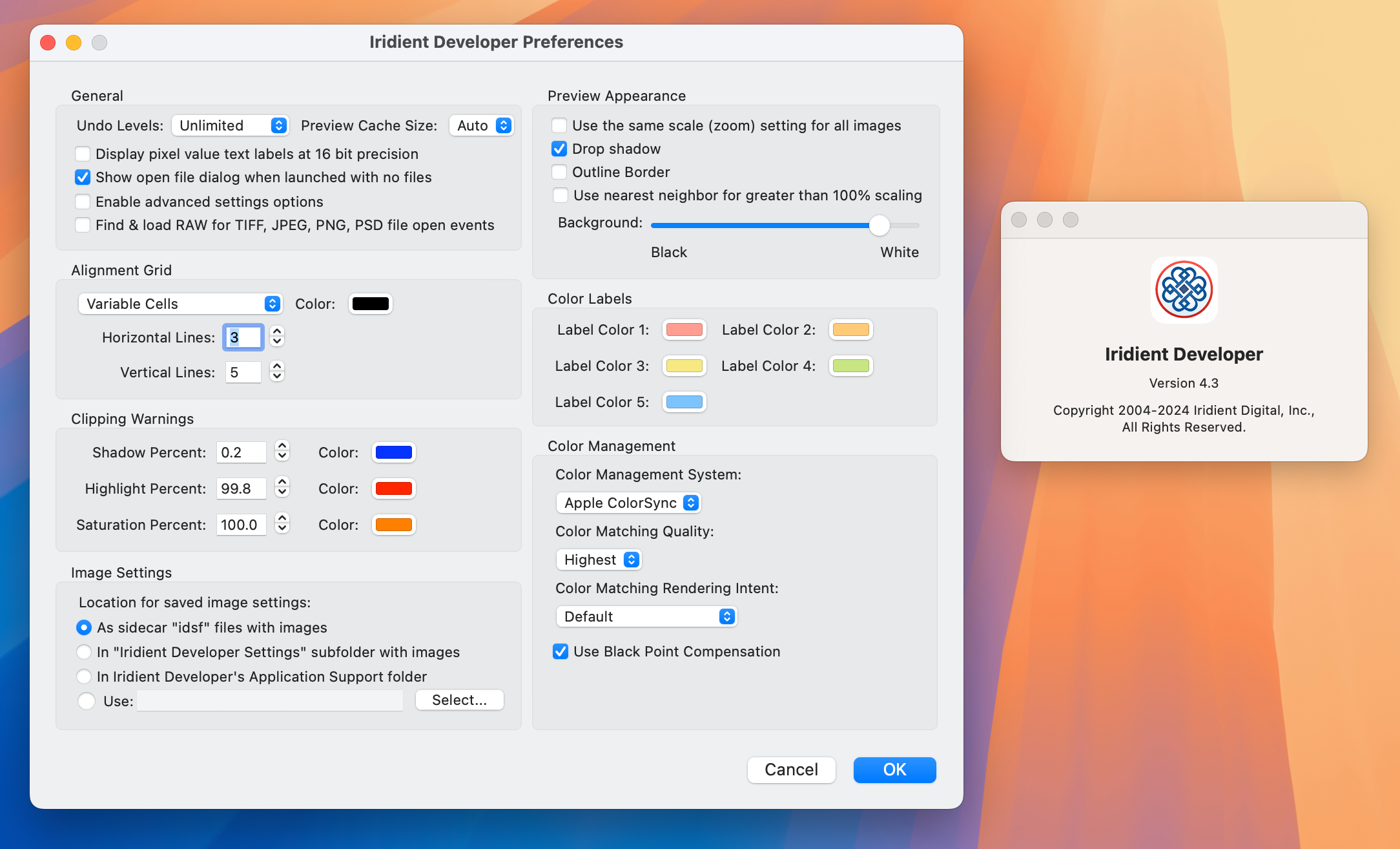Open the Variable Cells grid type dropdown

pos(180,304)
